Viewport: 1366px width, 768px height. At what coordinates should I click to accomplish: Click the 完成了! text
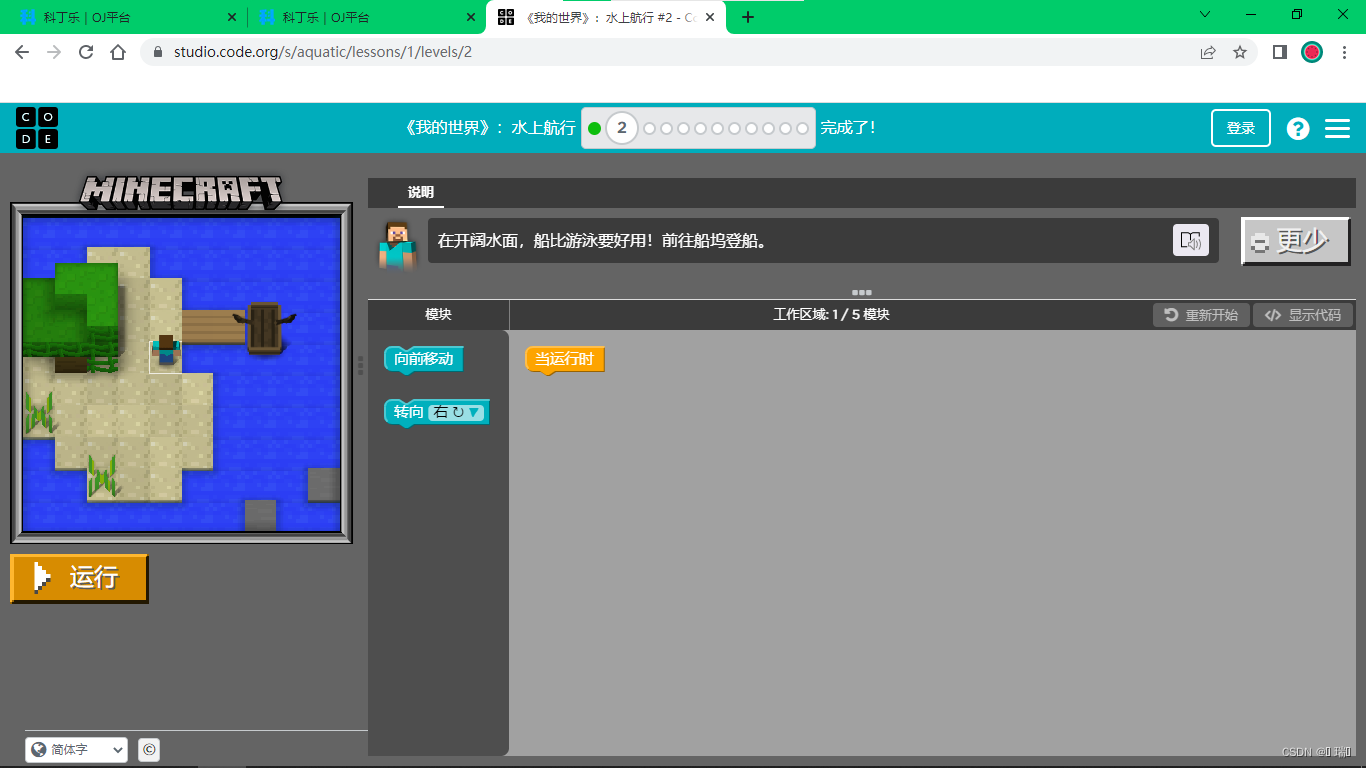pyautogui.click(x=848, y=128)
